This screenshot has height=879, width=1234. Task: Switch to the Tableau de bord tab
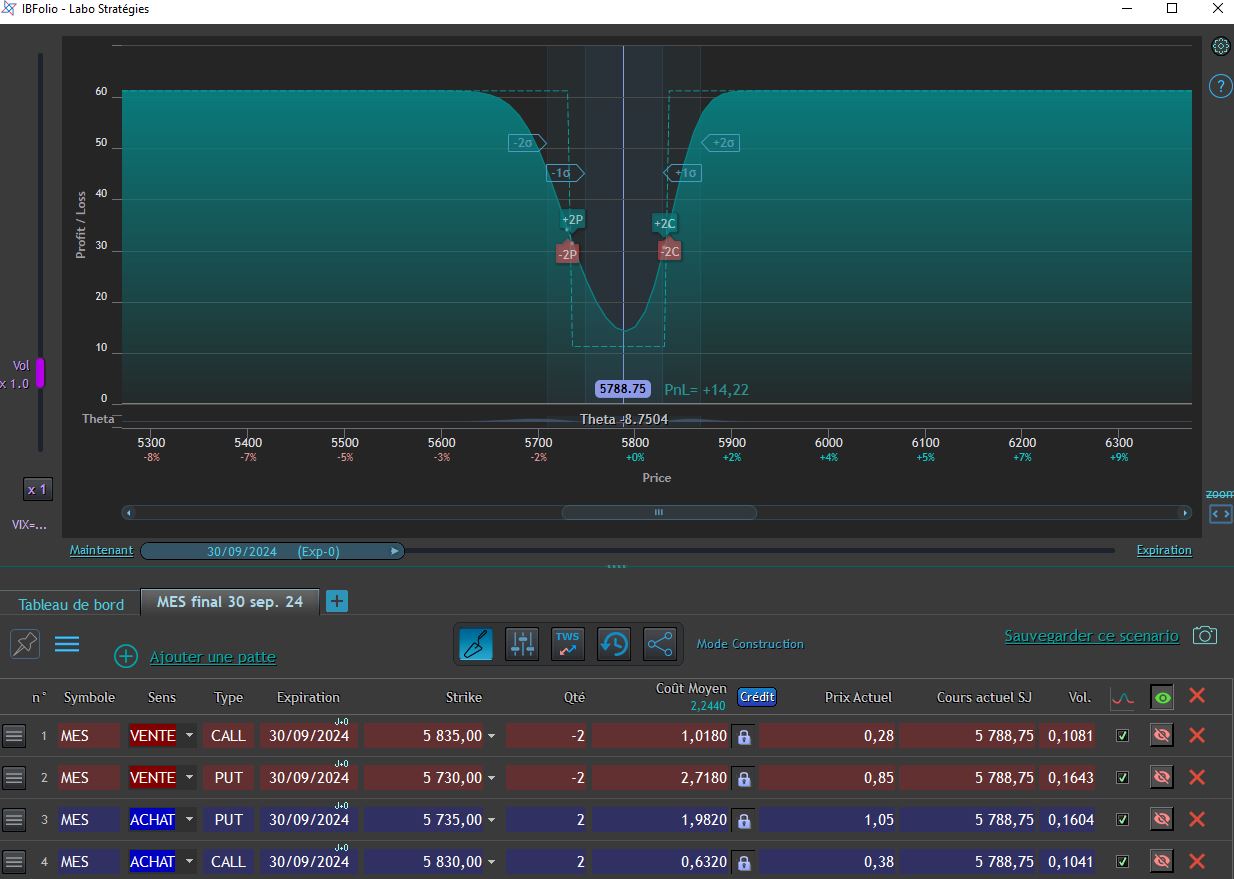tap(71, 604)
